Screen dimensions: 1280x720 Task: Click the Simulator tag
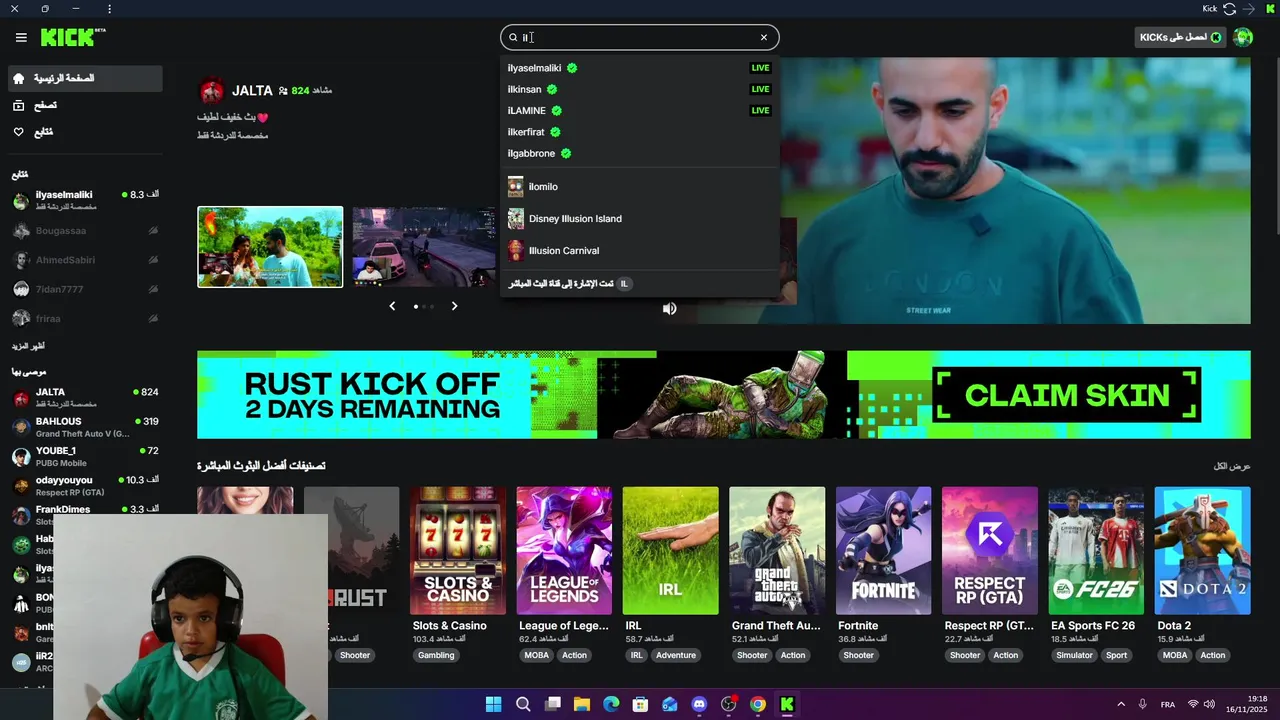pos(1074,655)
